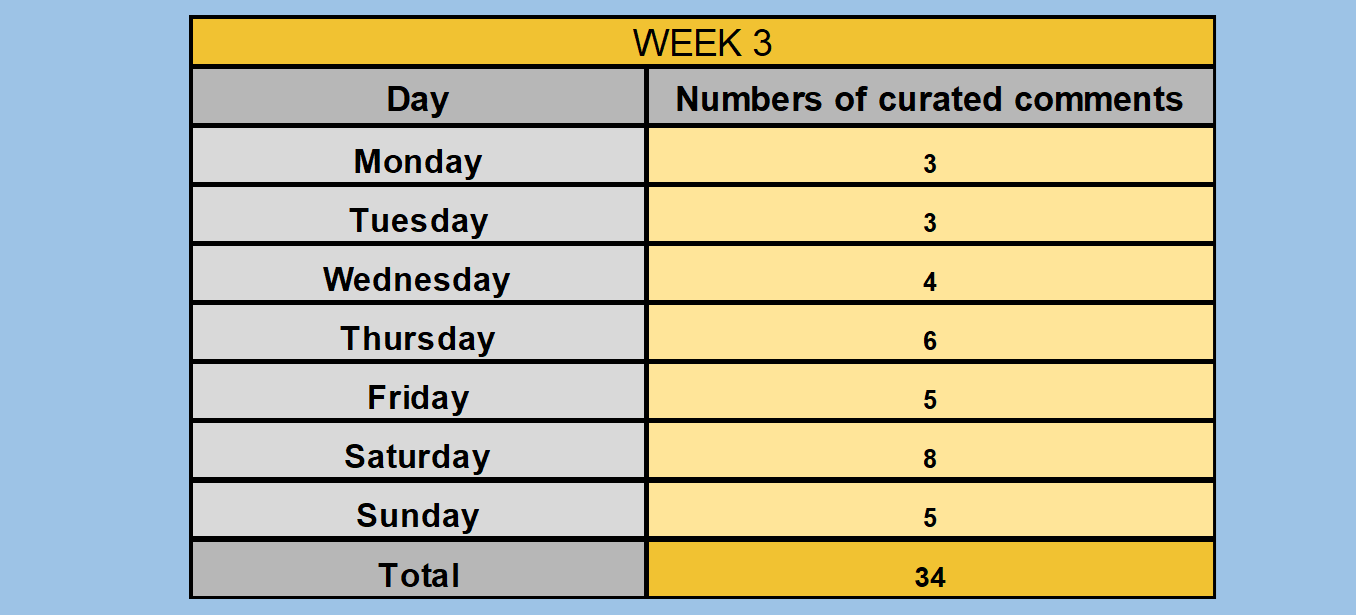Click the Day column header
This screenshot has height=615, width=1356.
click(418, 97)
